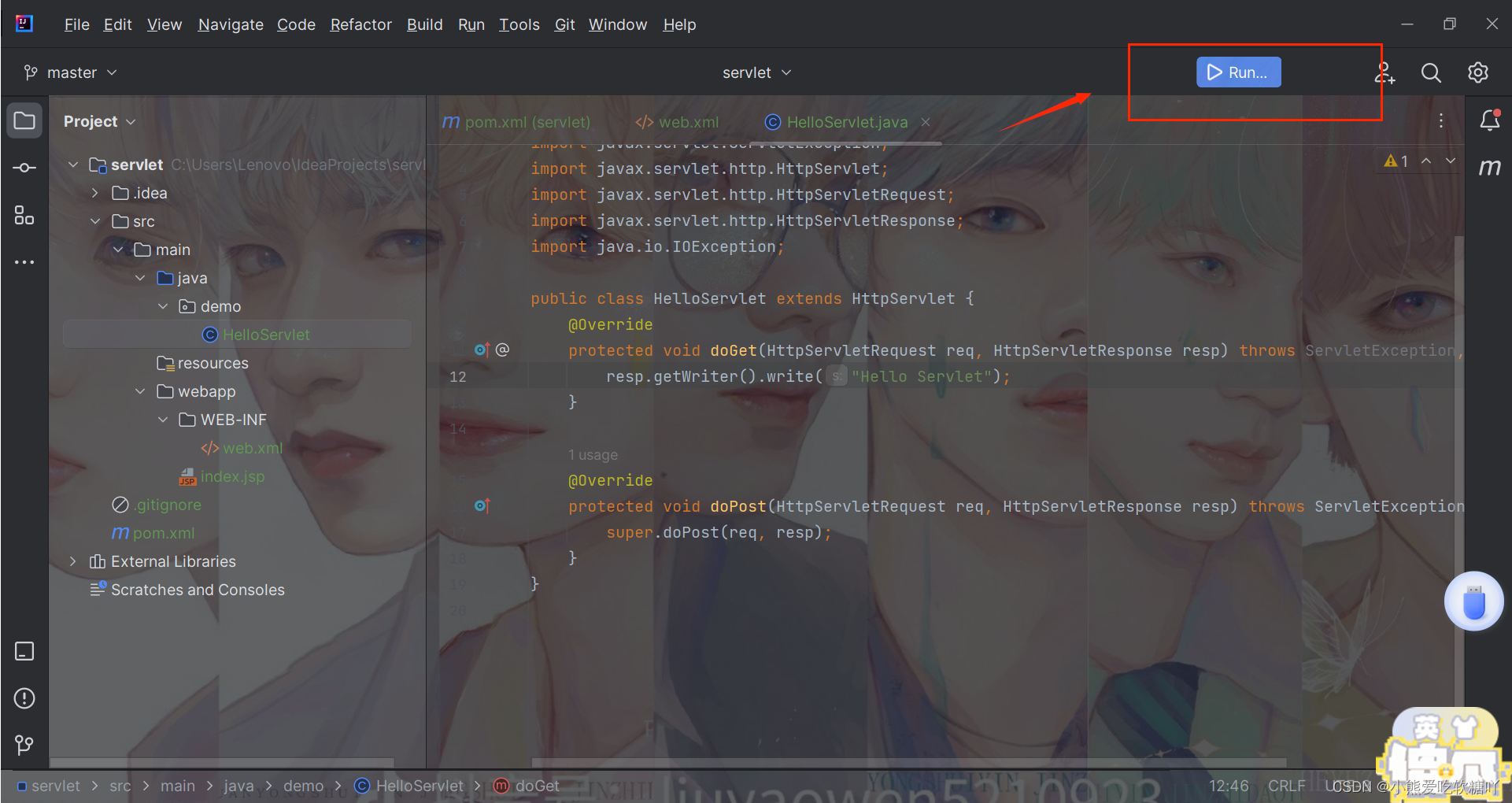The height and width of the screenshot is (803, 1512).
Task: Click the 12:46 caret position indicator
Action: pyautogui.click(x=1228, y=786)
